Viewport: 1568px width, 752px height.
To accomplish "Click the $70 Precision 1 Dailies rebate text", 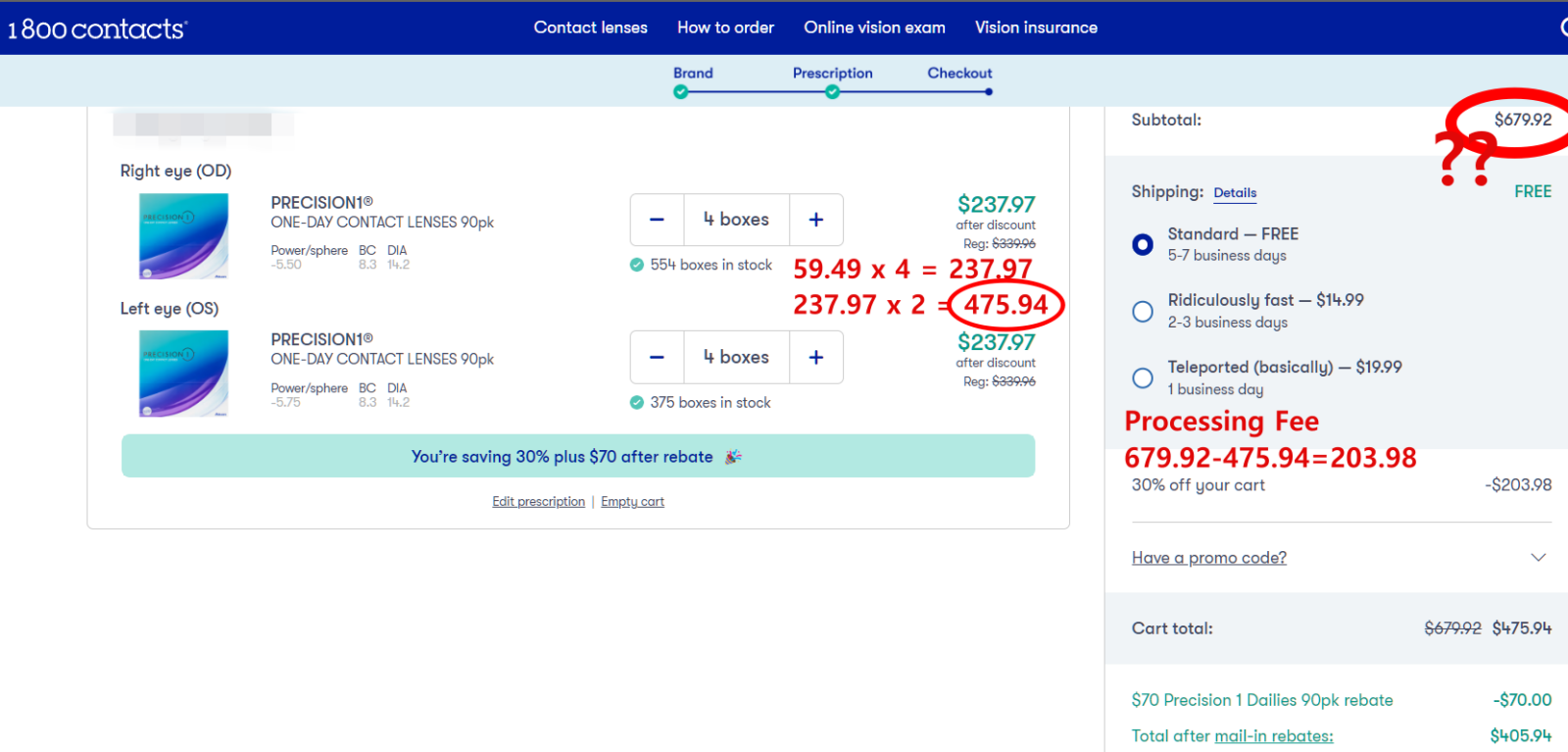I will tap(1262, 700).
